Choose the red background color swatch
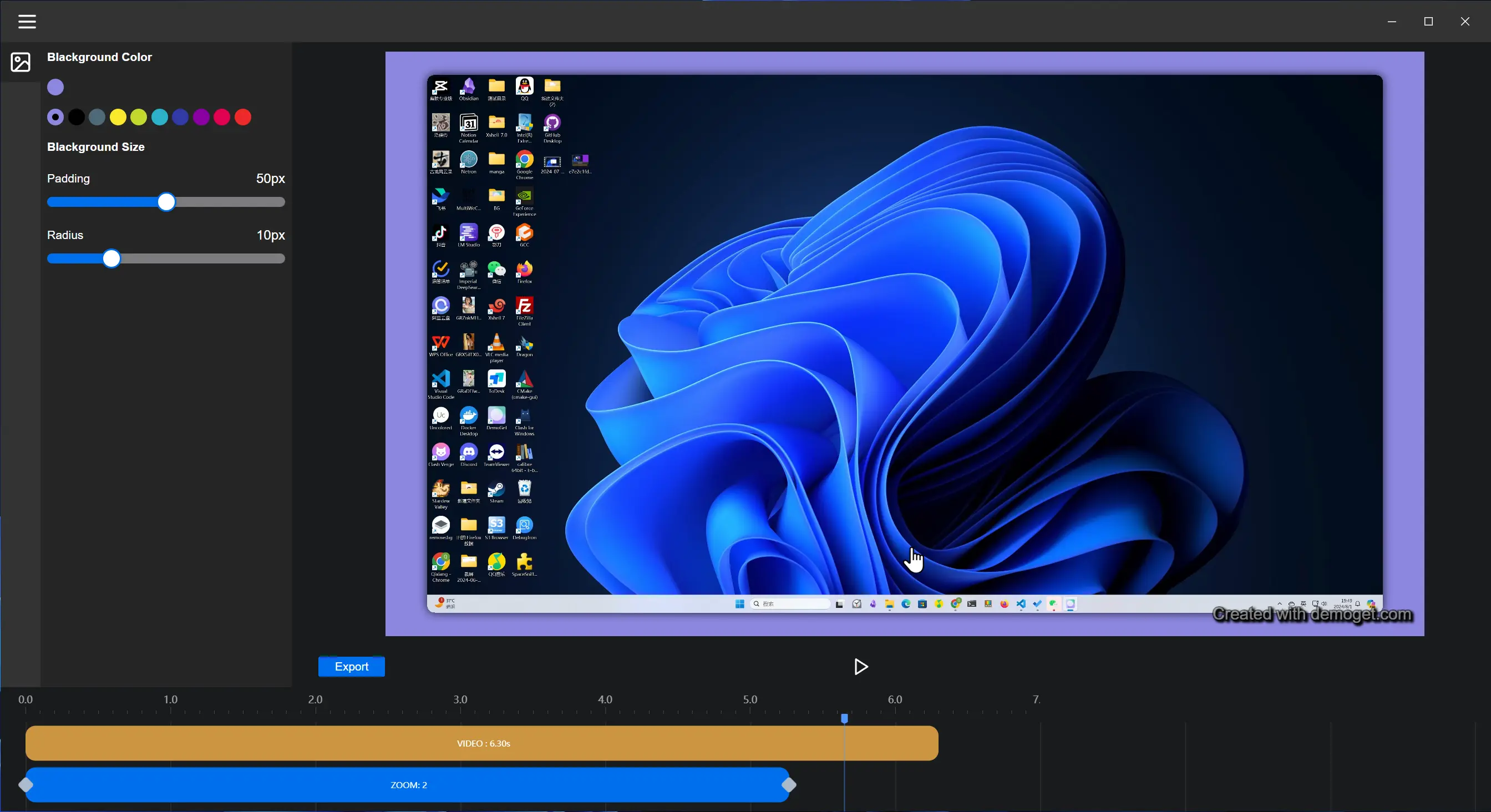The image size is (1491, 812). (x=243, y=118)
